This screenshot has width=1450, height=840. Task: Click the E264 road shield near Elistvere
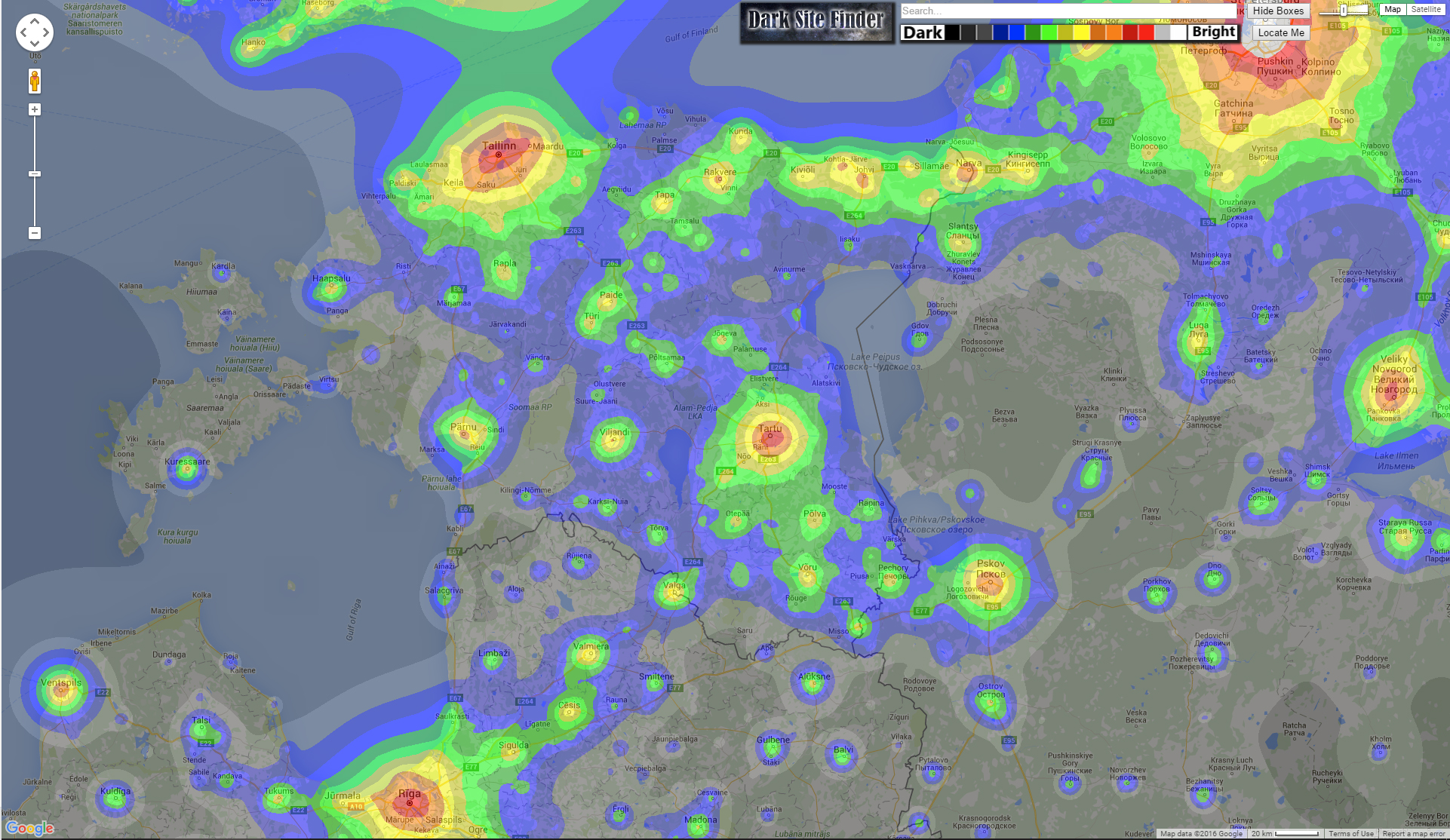(x=779, y=367)
